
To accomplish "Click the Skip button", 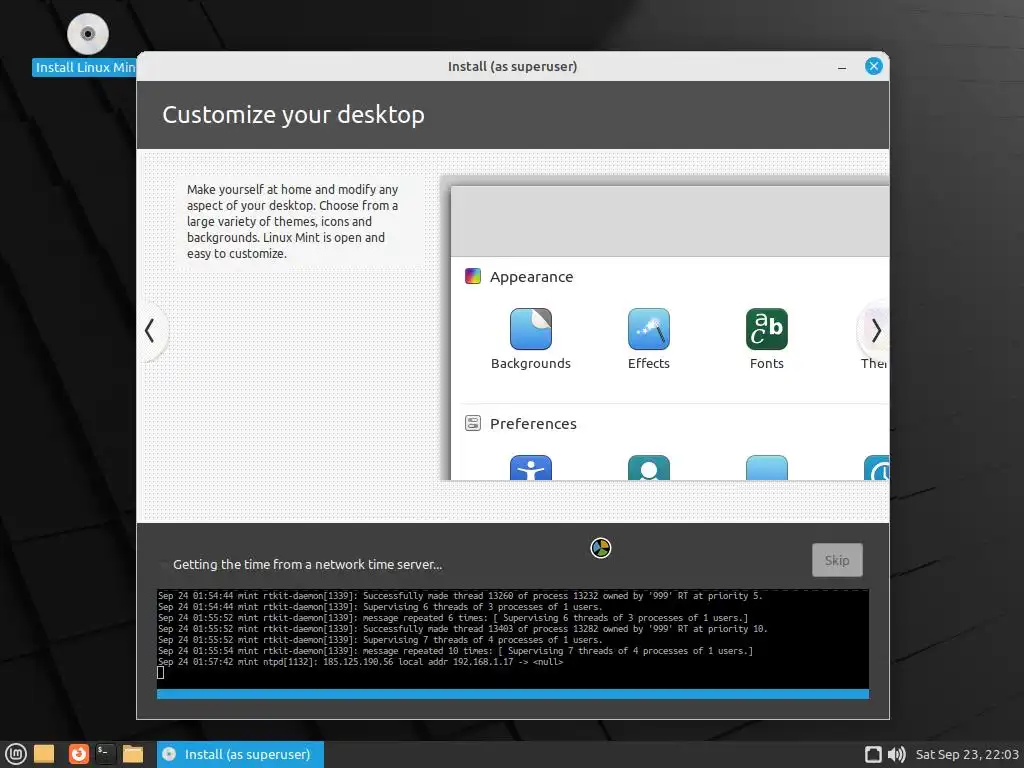I will 837,560.
